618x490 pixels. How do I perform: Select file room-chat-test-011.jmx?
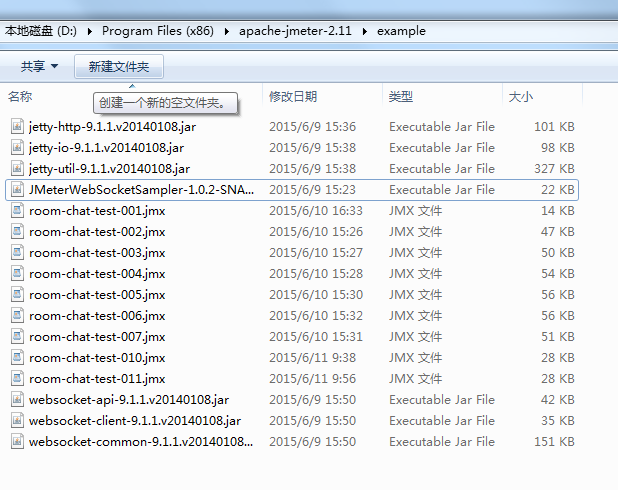(97, 379)
